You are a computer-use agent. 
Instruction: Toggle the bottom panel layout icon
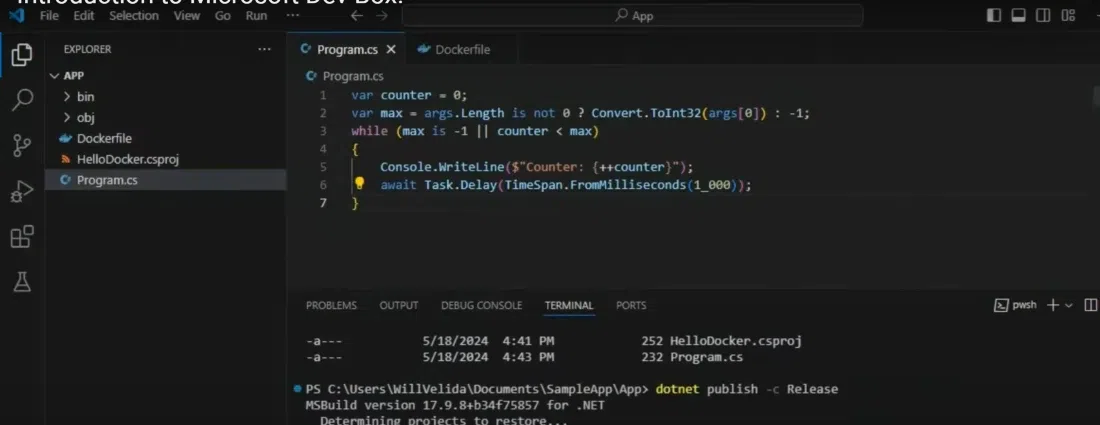coord(1018,15)
